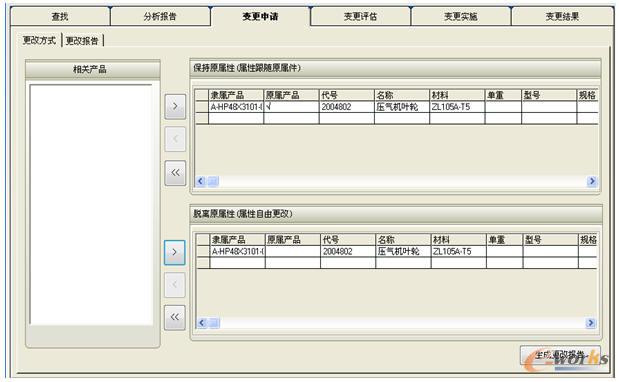Click right scroll arrow of upper table
Image resolution: width=619 pixels, height=382 pixels.
592,181
